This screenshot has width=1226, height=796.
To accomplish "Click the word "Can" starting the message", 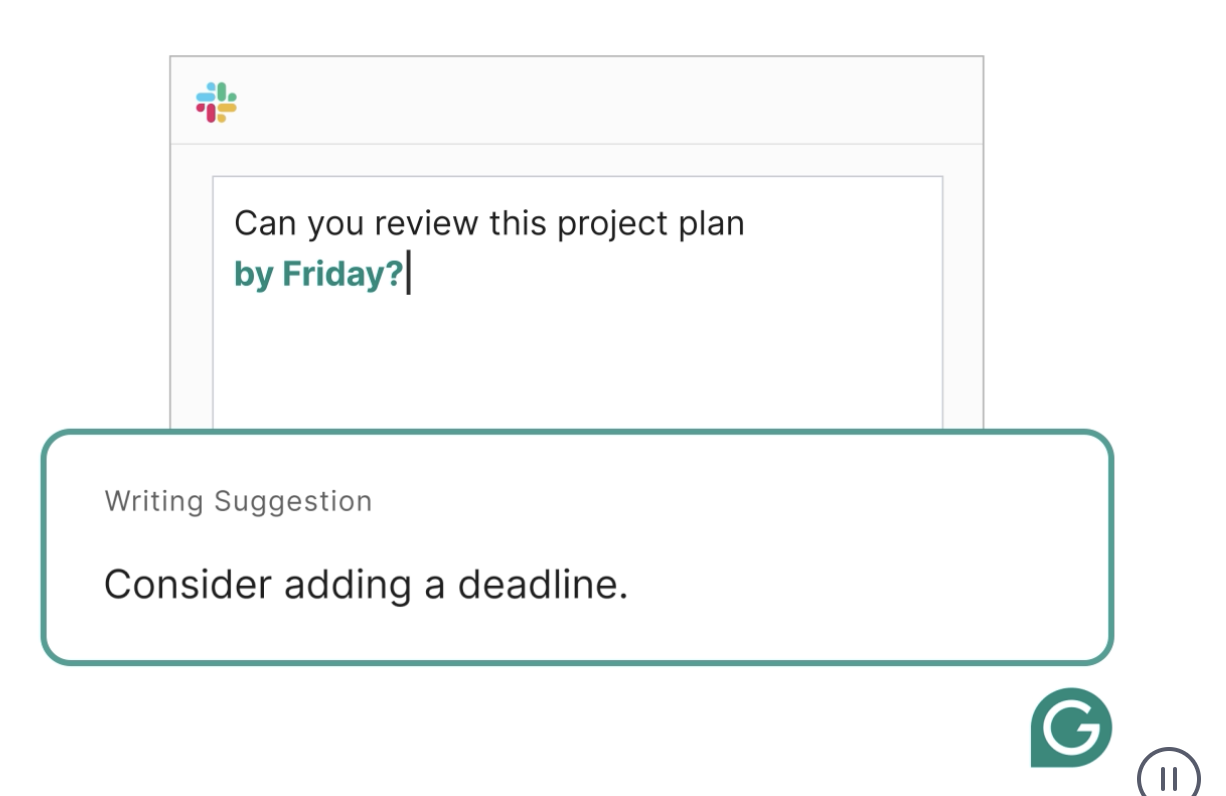I will click(x=264, y=223).
